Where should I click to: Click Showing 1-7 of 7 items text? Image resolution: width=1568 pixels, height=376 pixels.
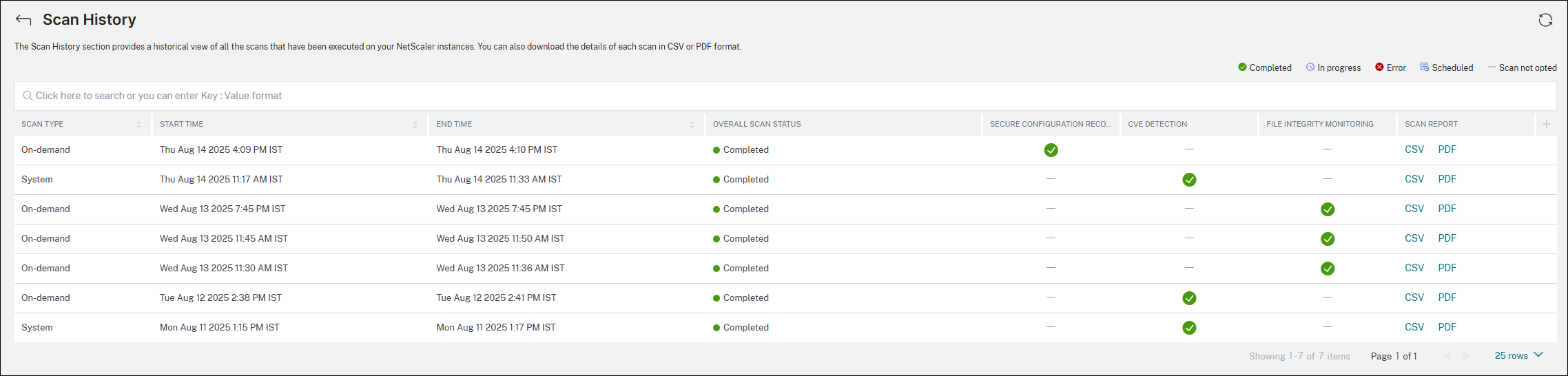[x=1299, y=356]
